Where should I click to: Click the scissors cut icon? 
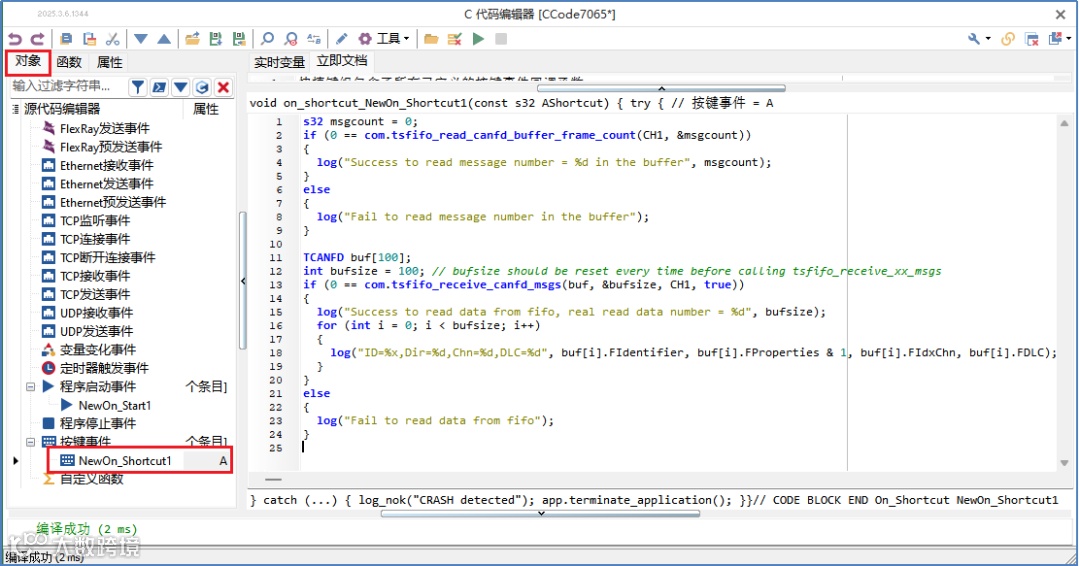pyautogui.click(x=113, y=39)
